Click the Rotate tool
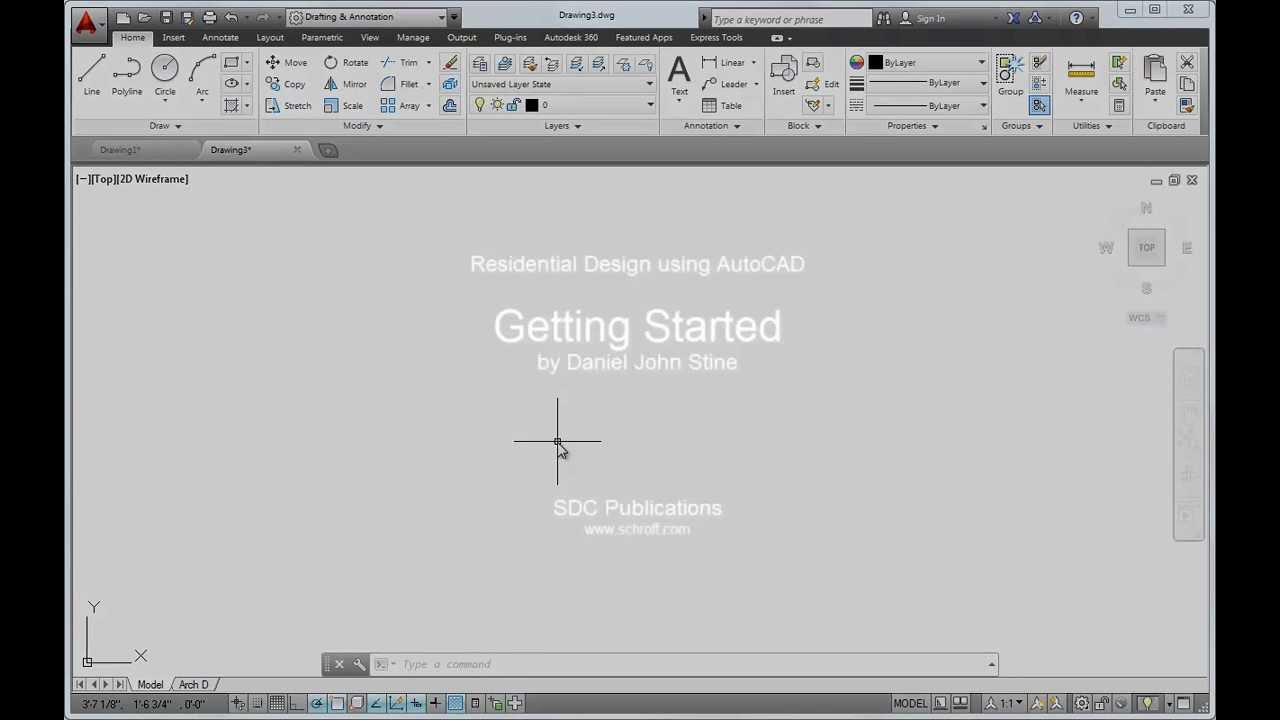Image resolution: width=1280 pixels, height=720 pixels. tap(346, 62)
